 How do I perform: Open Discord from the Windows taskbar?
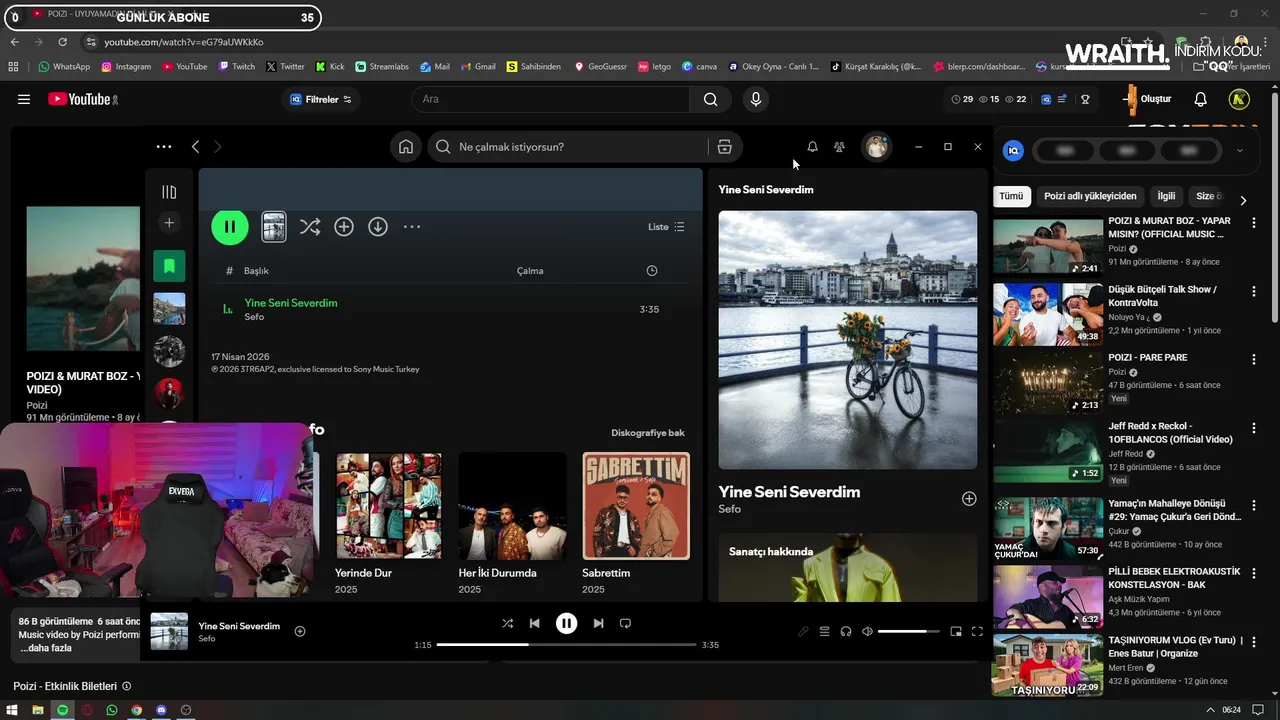pyautogui.click(x=161, y=710)
